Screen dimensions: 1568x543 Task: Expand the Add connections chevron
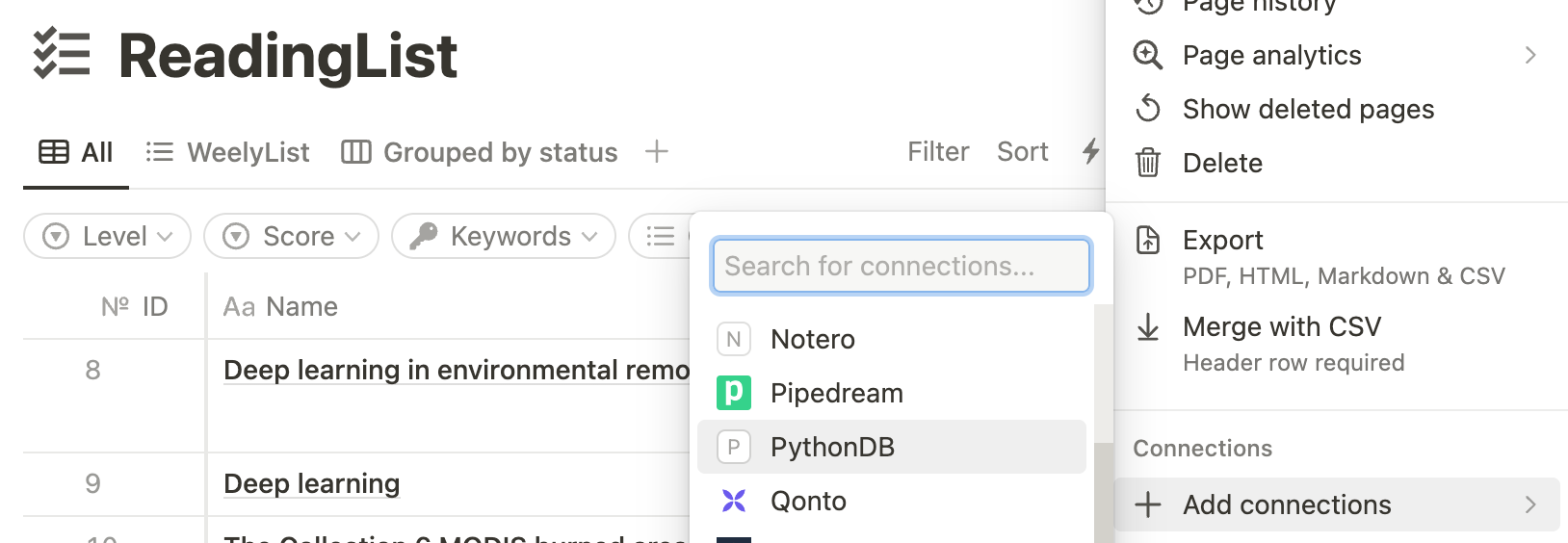tap(1530, 504)
